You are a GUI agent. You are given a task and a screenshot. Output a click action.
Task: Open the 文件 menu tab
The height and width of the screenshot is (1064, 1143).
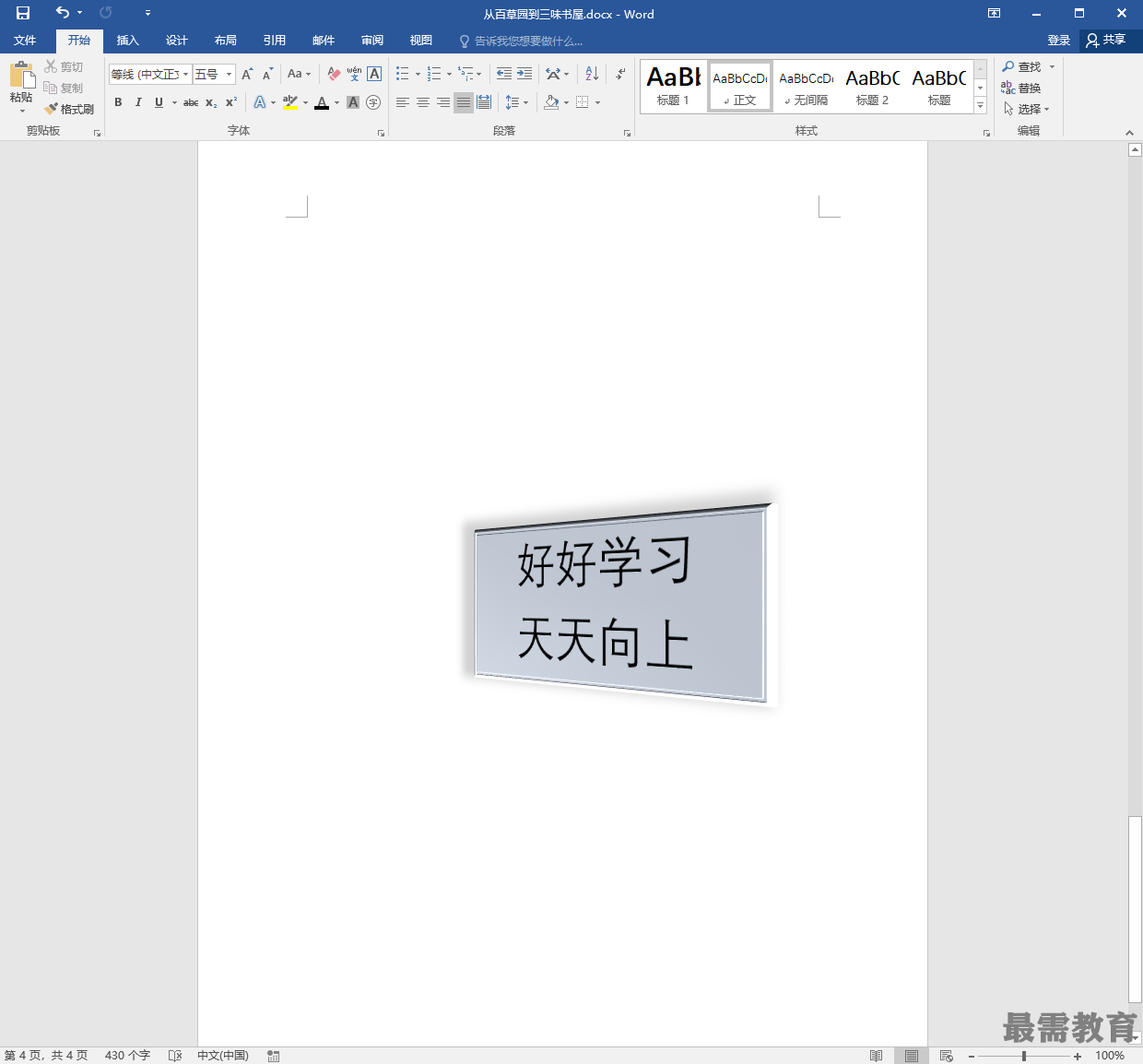25,41
